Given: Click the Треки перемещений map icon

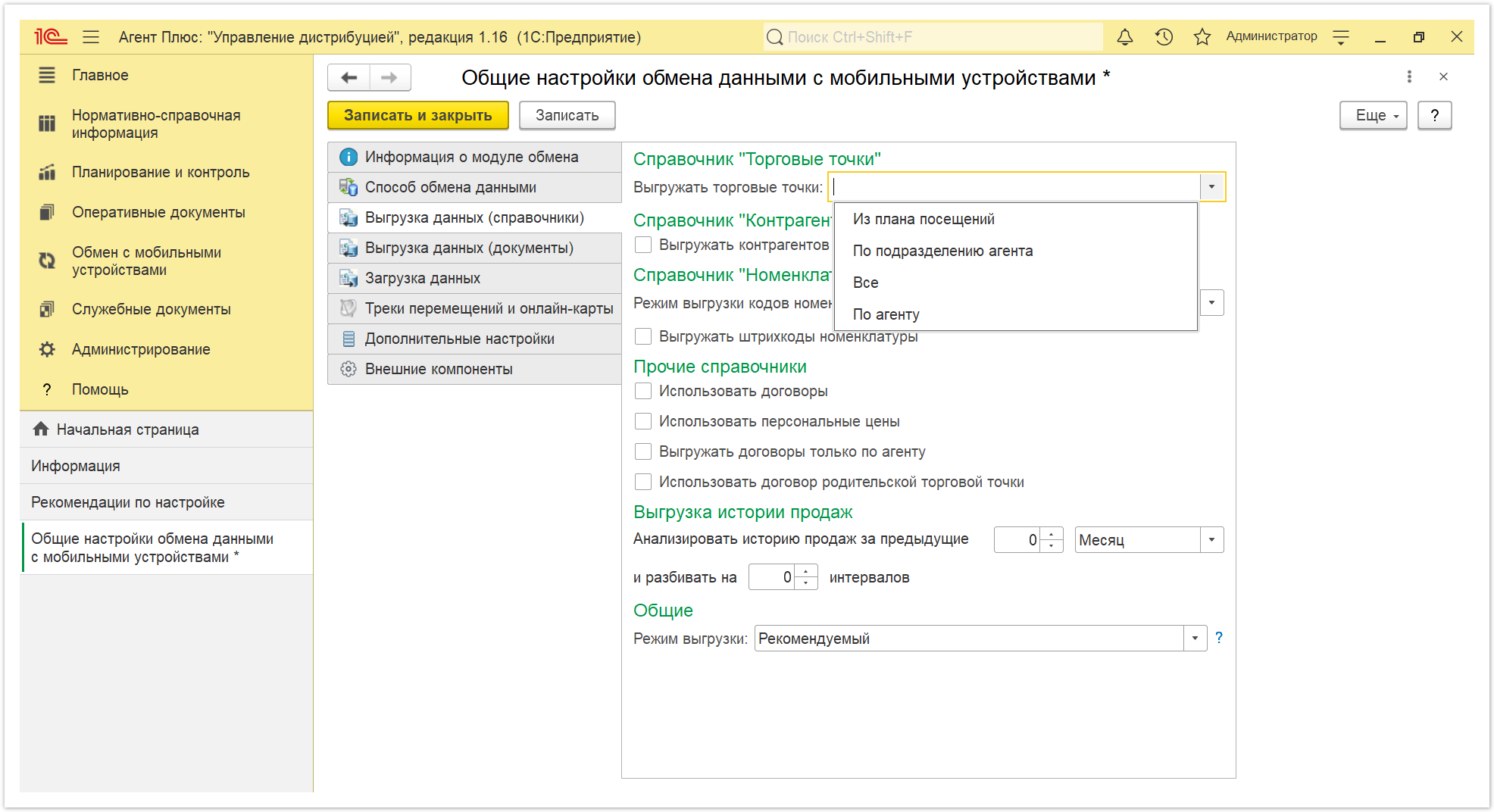Looking at the screenshot, I should pyautogui.click(x=348, y=308).
